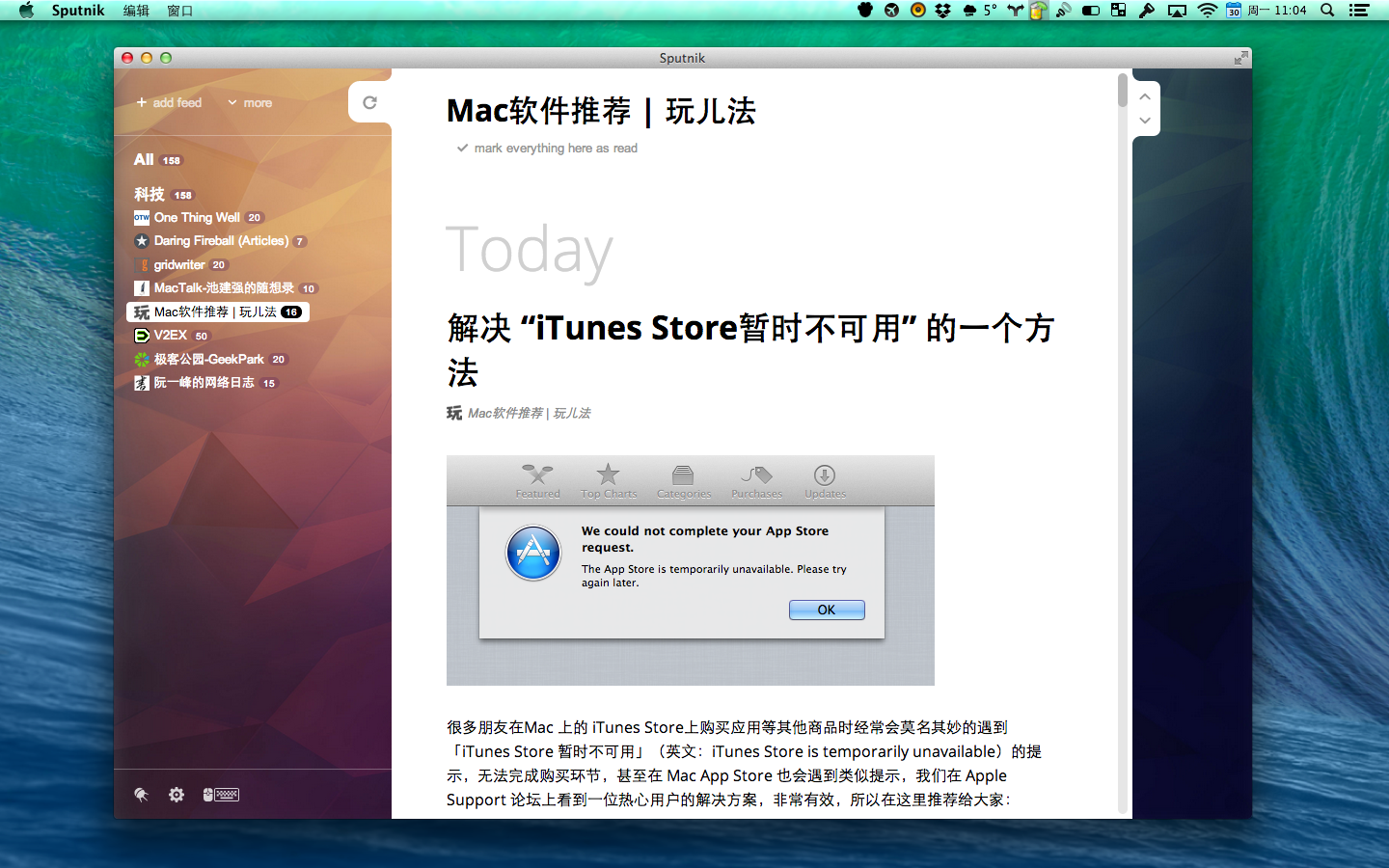Open the 阮一峰的网络日志 feed
The height and width of the screenshot is (868, 1389).
[205, 383]
